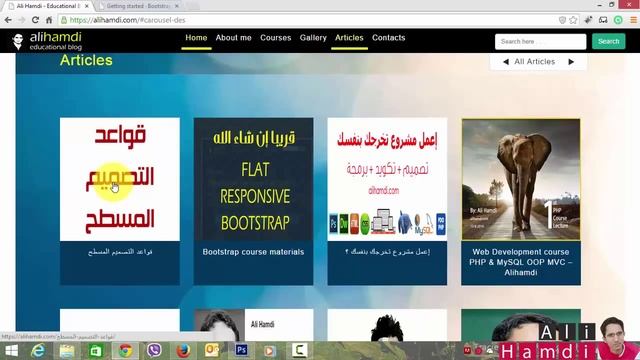The height and width of the screenshot is (360, 640).
Task: Click the قواعد التصميم المسطح caption link
Action: tap(120, 252)
